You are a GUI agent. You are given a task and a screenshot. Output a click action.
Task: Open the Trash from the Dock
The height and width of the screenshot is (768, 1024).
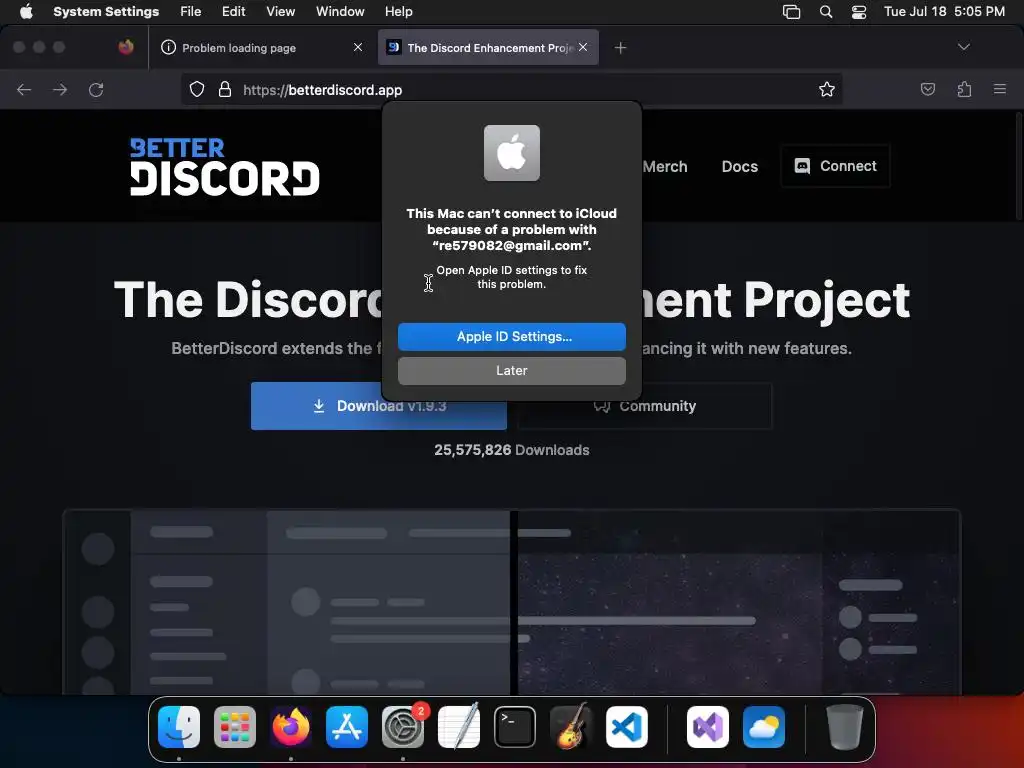[x=844, y=726]
